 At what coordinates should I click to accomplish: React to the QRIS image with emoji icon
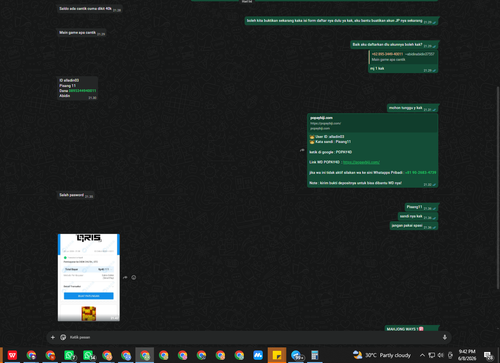pyautogui.click(x=134, y=277)
